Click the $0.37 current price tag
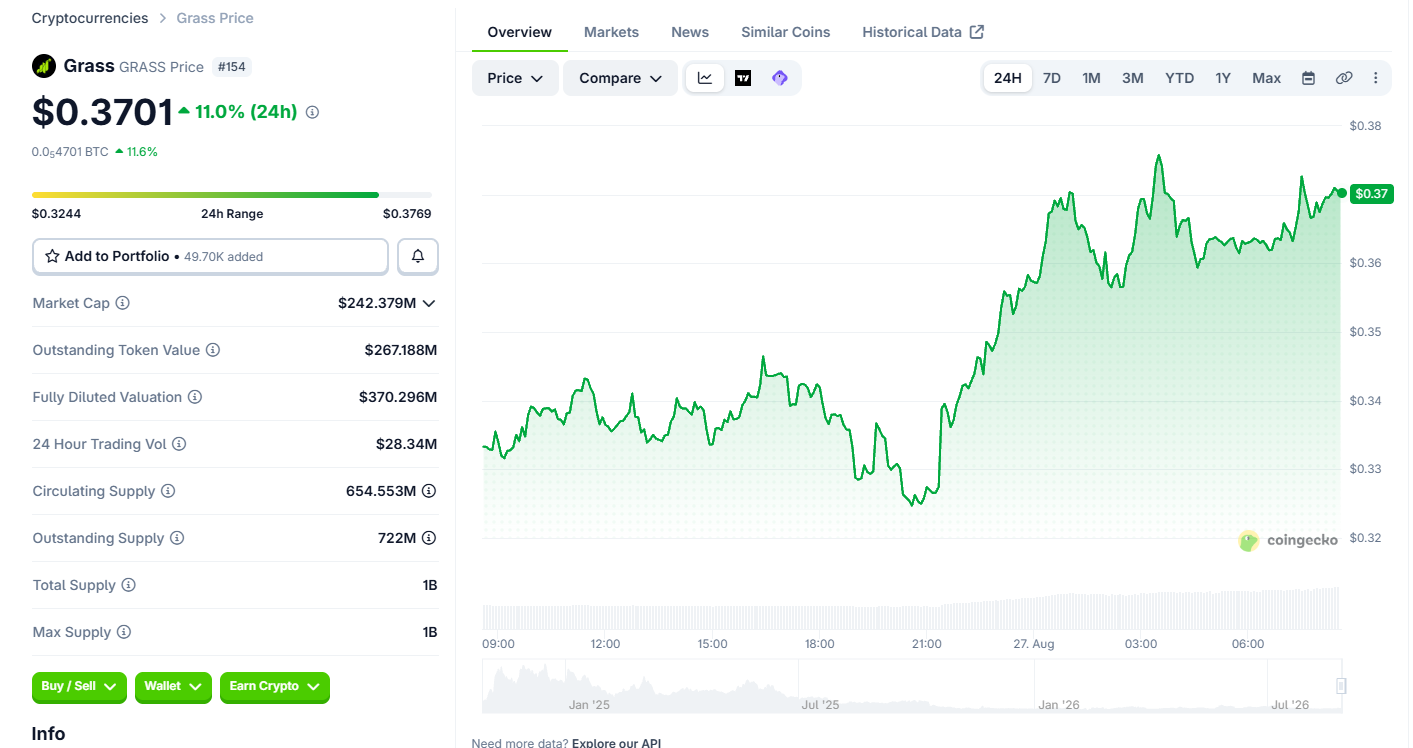This screenshot has height=748, width=1413. [x=1371, y=194]
